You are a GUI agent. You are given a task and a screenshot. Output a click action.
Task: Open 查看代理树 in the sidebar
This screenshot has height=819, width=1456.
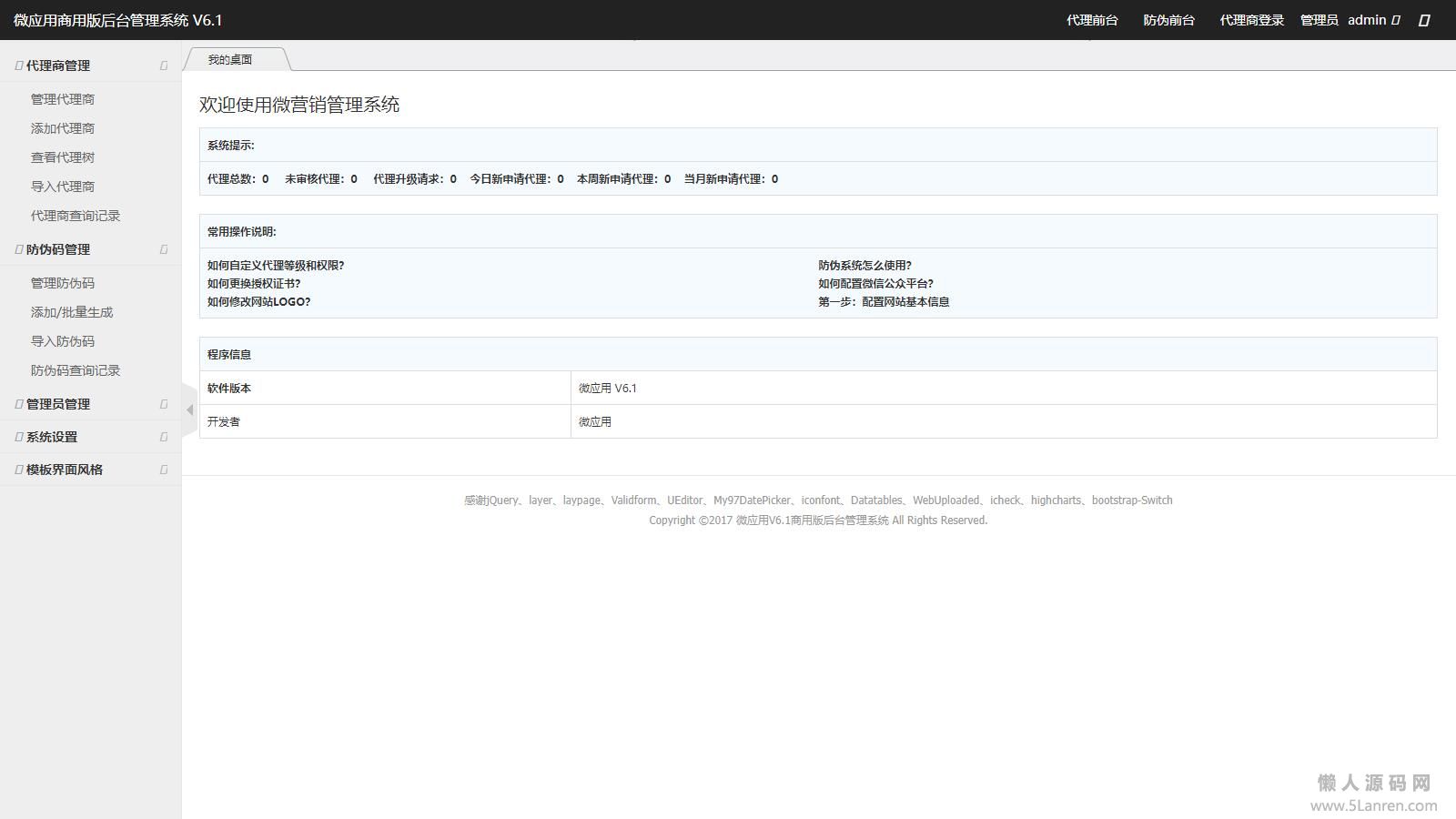click(x=63, y=157)
